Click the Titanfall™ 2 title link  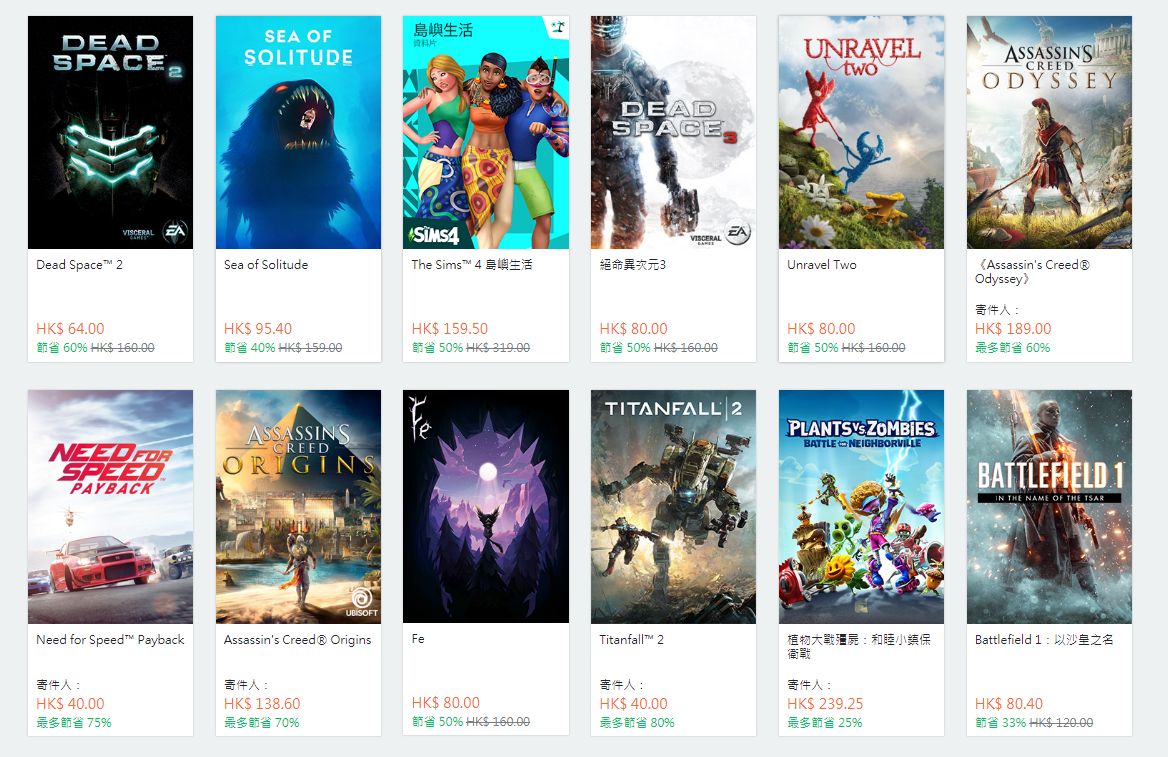[x=632, y=639]
